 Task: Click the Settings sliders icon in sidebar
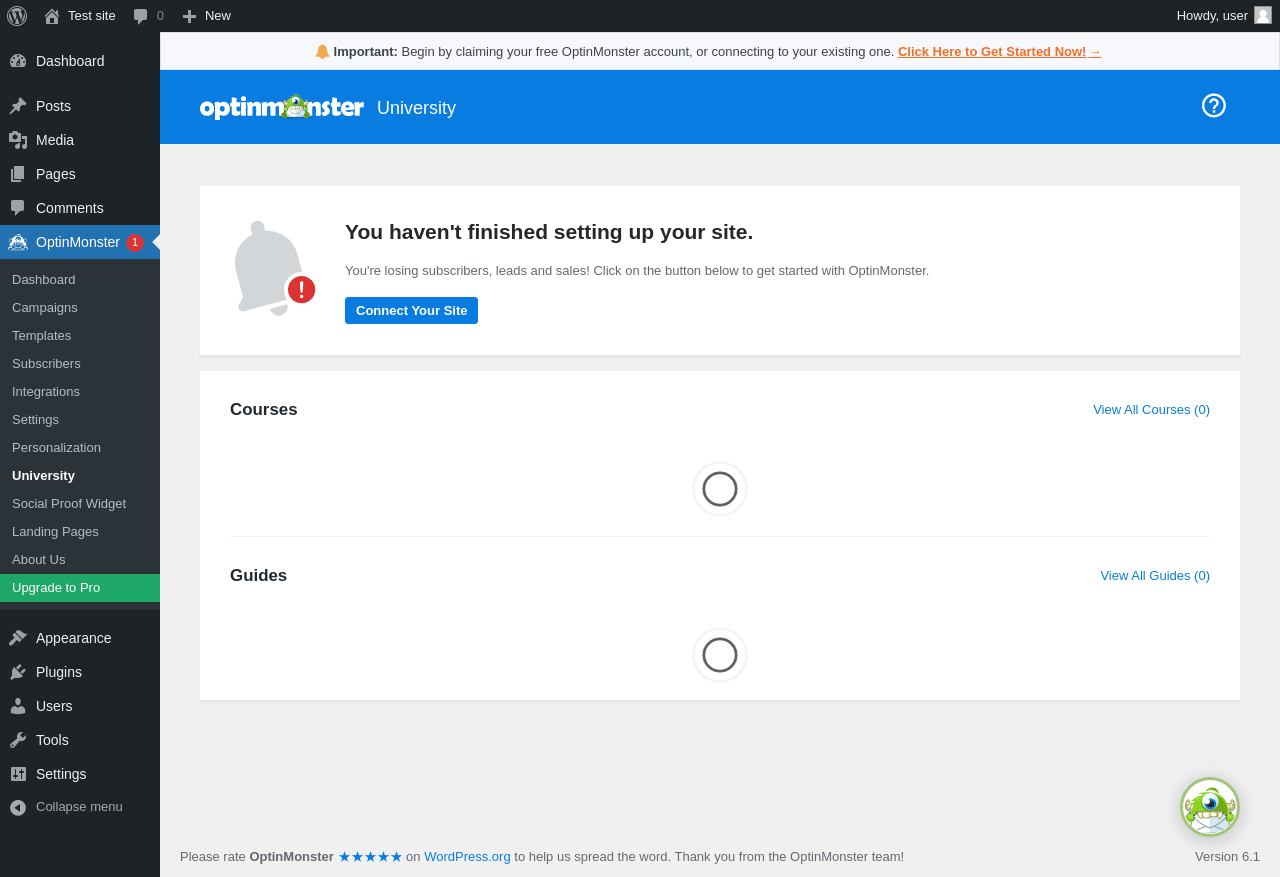pos(18,774)
